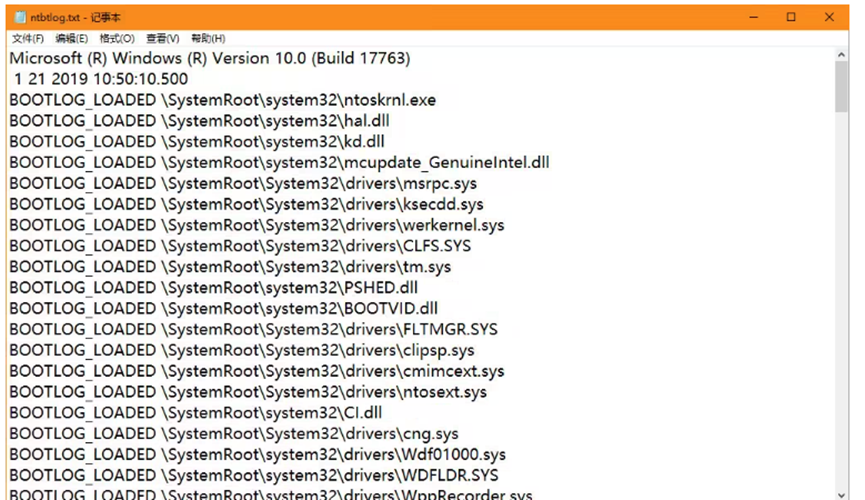Viewport: 865px width, 500px height.
Task: Click the WDFLDR.SYS log line
Action: click(254, 476)
